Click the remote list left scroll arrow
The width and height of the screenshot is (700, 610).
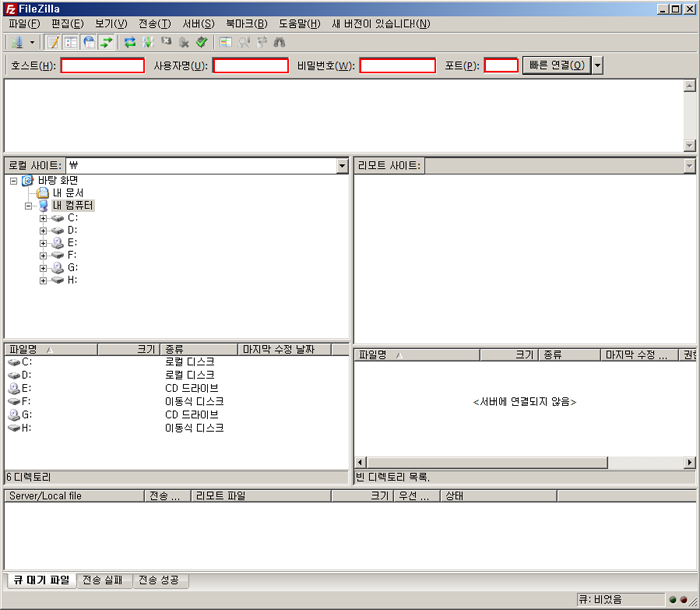tap(360, 463)
